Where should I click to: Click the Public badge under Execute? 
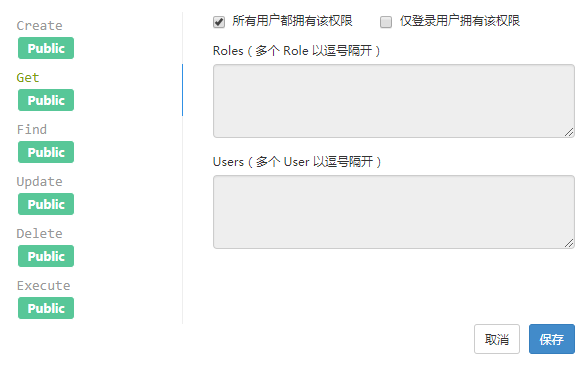click(x=46, y=308)
